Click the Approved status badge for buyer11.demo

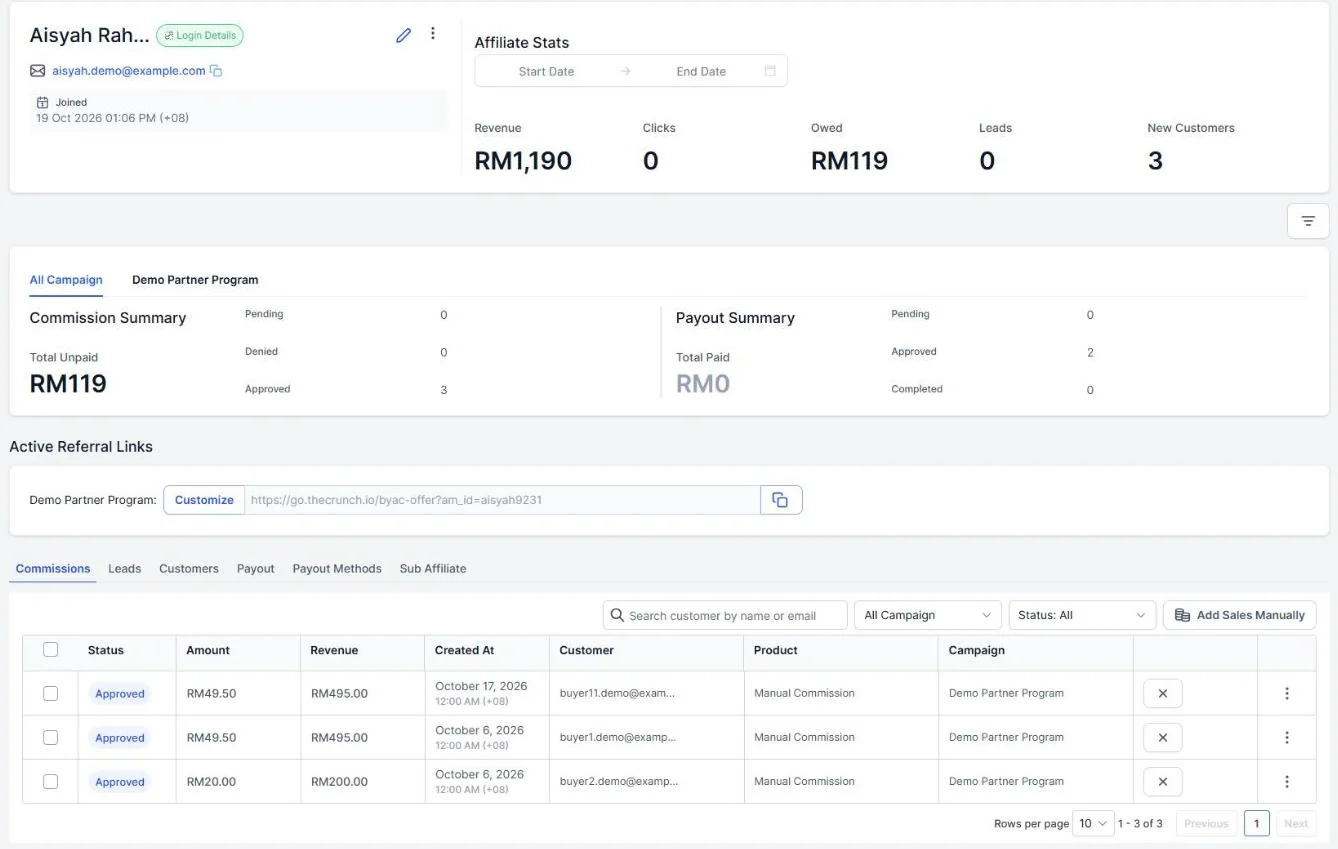tap(120, 693)
